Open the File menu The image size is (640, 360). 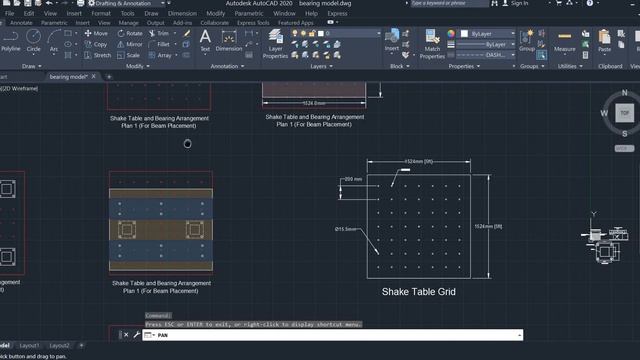(9, 13)
